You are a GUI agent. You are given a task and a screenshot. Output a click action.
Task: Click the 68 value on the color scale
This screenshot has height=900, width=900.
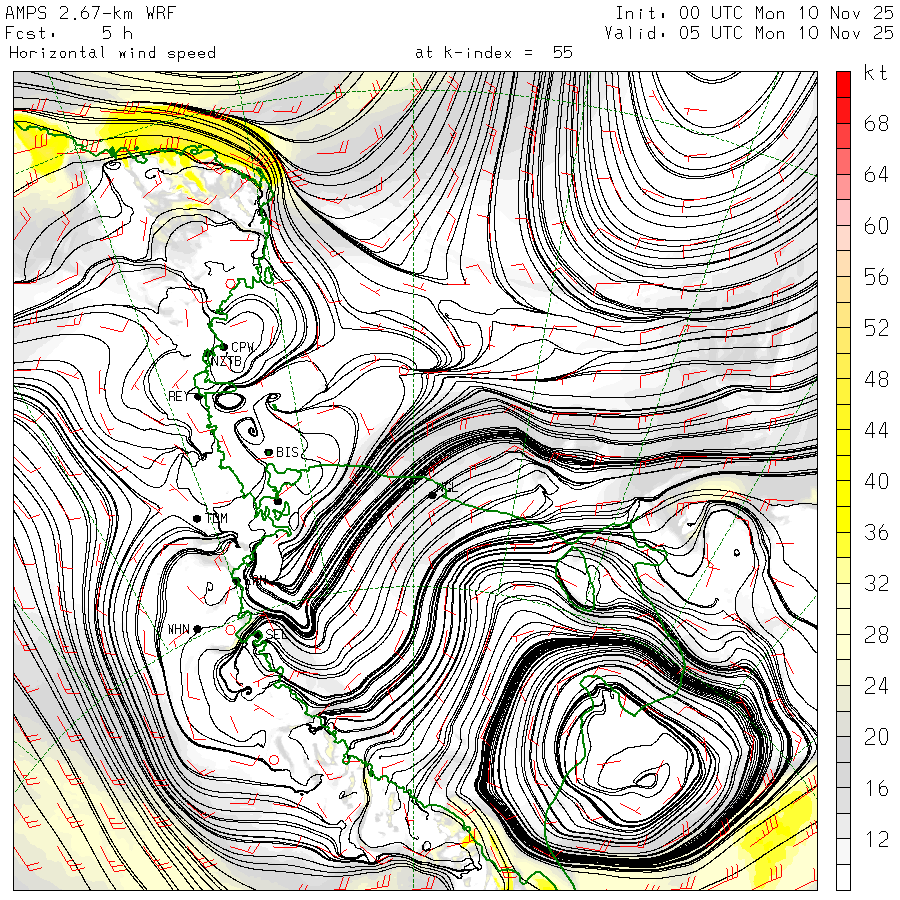pyautogui.click(x=876, y=123)
